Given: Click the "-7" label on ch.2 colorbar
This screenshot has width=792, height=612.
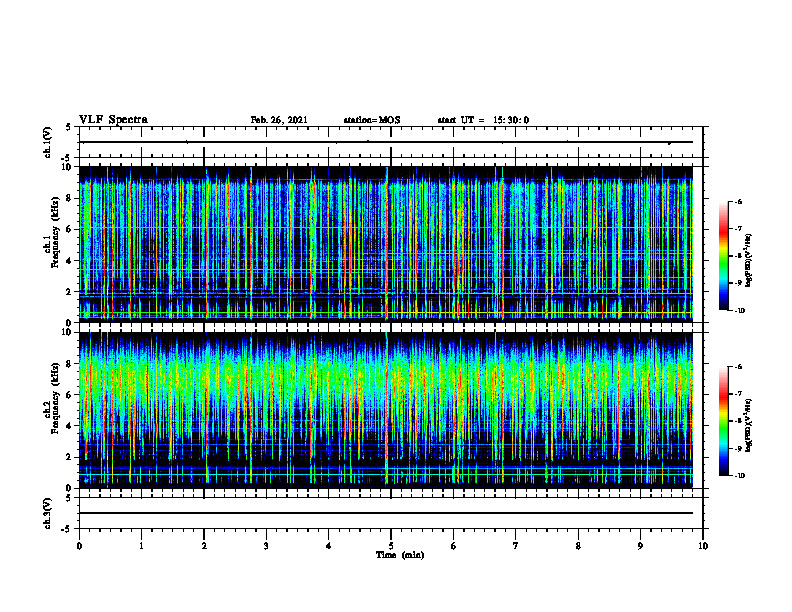Looking at the screenshot, I should 739,394.
